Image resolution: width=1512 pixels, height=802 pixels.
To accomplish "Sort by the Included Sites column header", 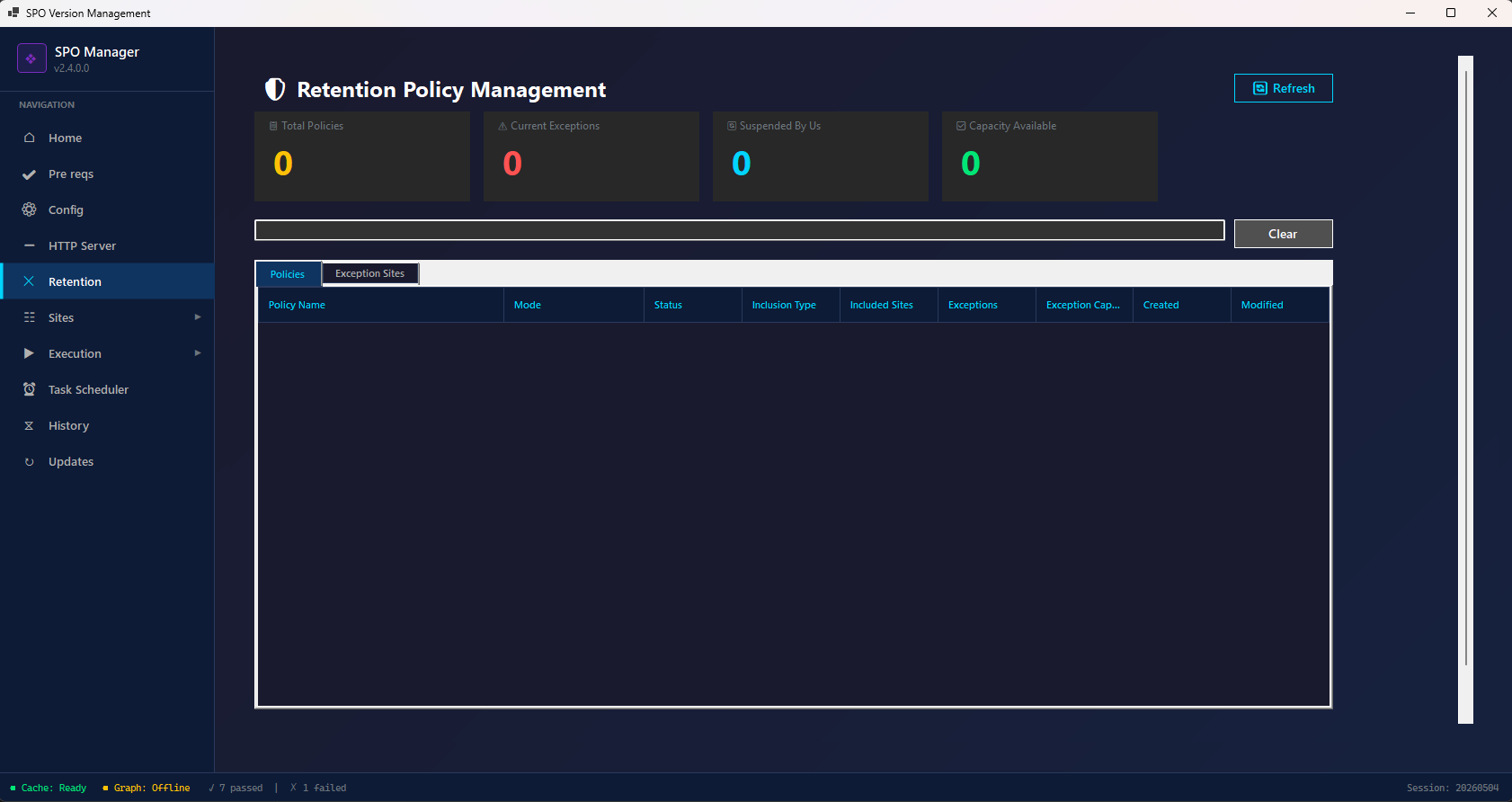I will [888, 305].
